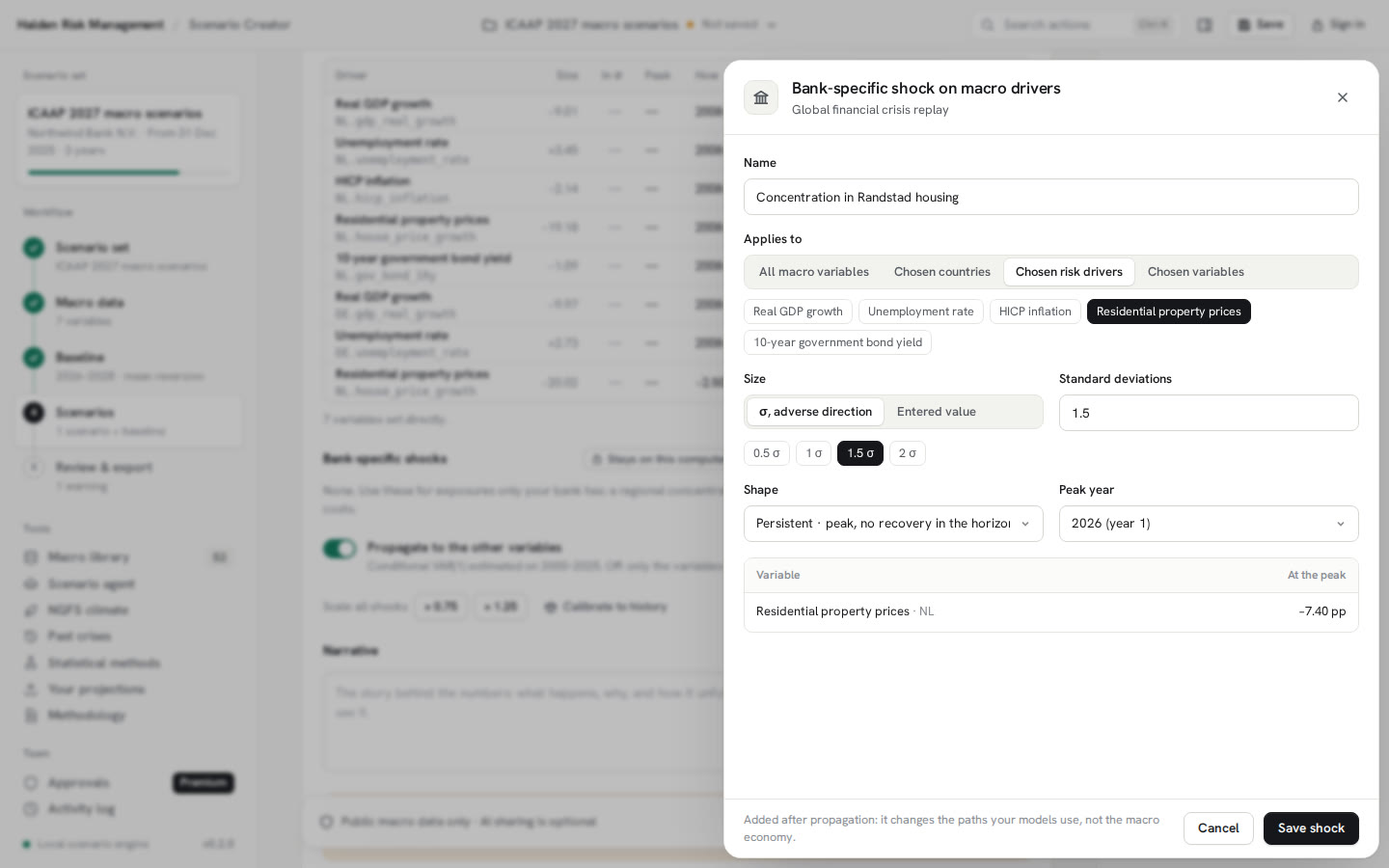Viewport: 1389px width, 868px height.
Task: Choose the 1 σ preset
Action: [814, 453]
